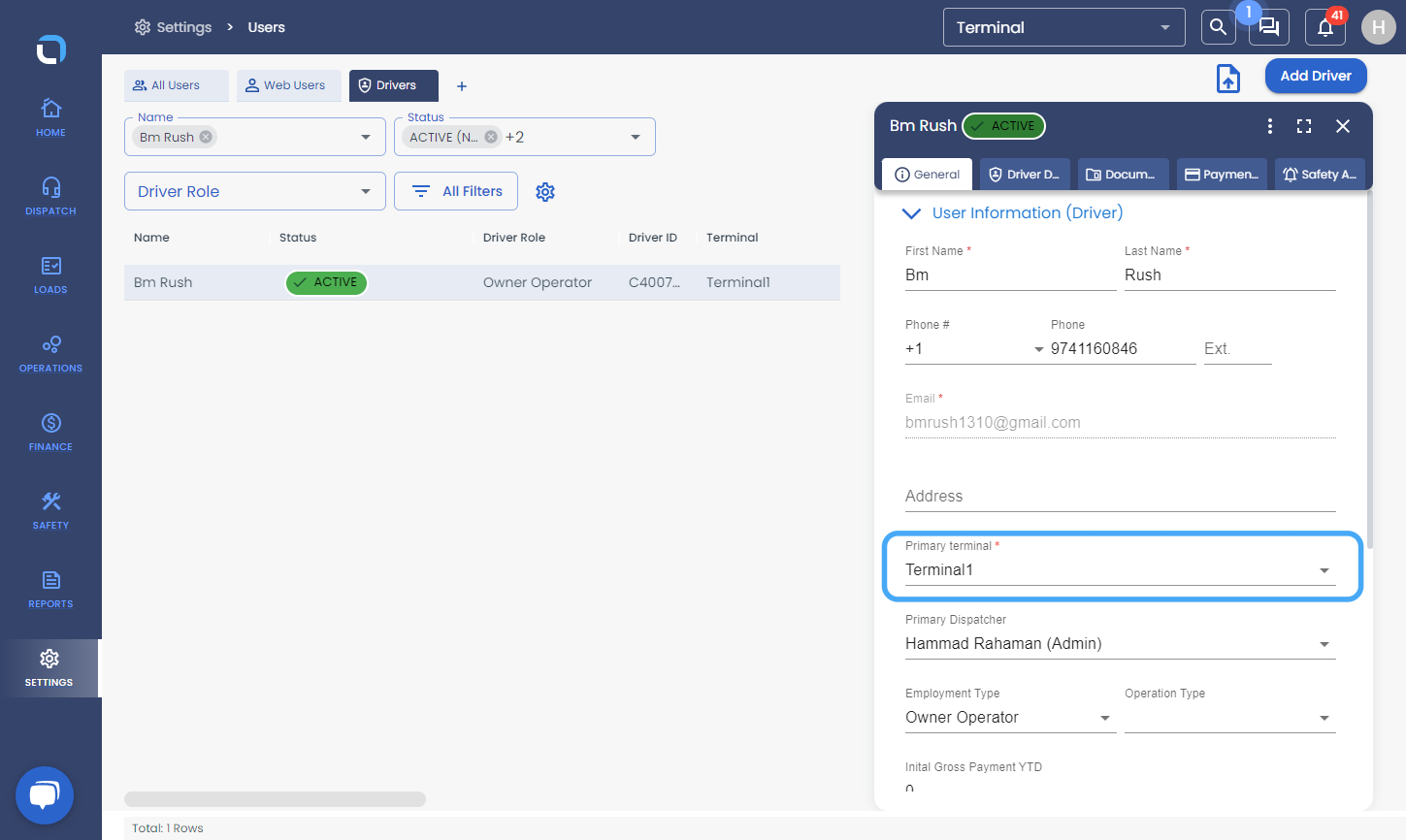The height and width of the screenshot is (840, 1406).
Task: Open Primary terminal dropdown
Action: (x=1121, y=570)
